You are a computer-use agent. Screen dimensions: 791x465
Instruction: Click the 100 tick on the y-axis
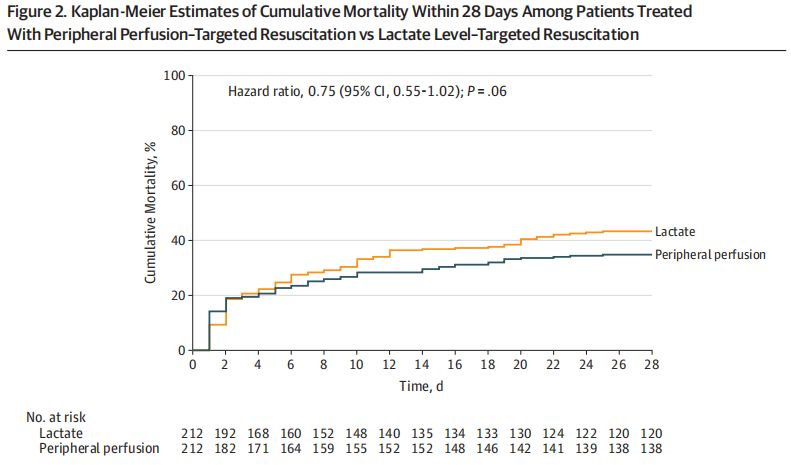(175, 75)
